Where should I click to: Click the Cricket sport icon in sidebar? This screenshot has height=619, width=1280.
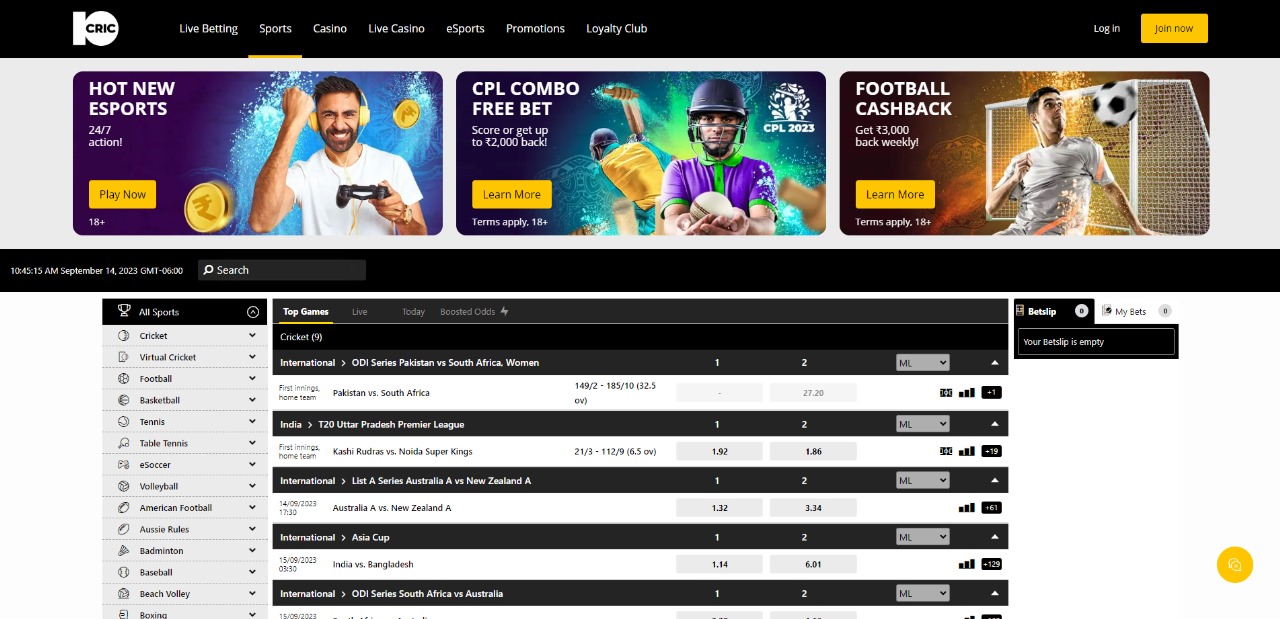point(123,336)
